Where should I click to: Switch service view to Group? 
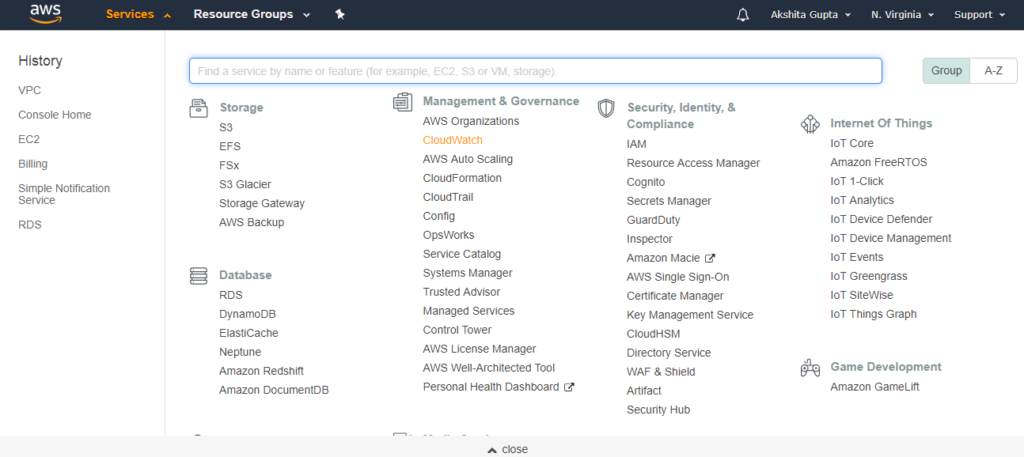[x=946, y=71]
